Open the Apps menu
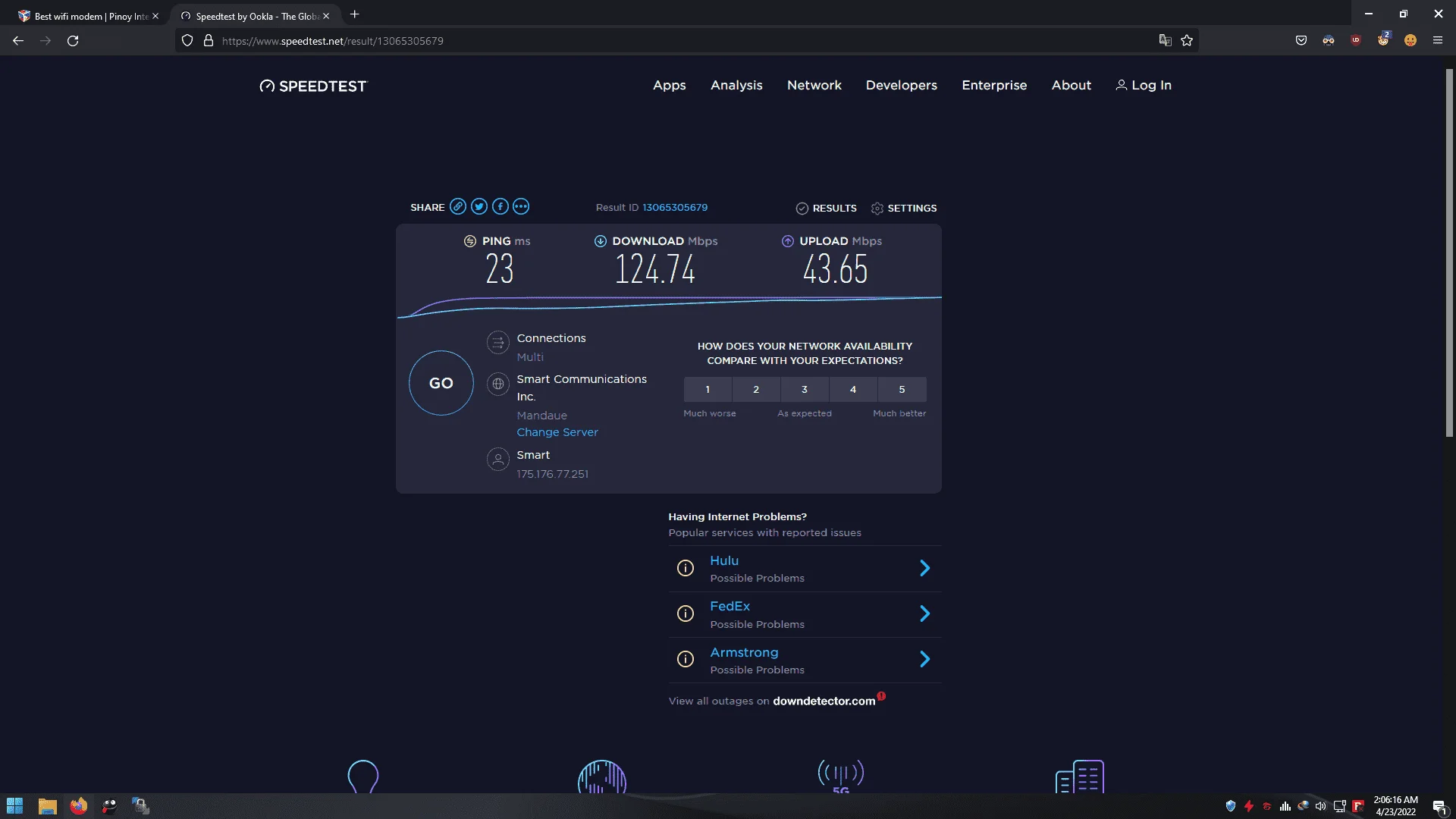 670,86
